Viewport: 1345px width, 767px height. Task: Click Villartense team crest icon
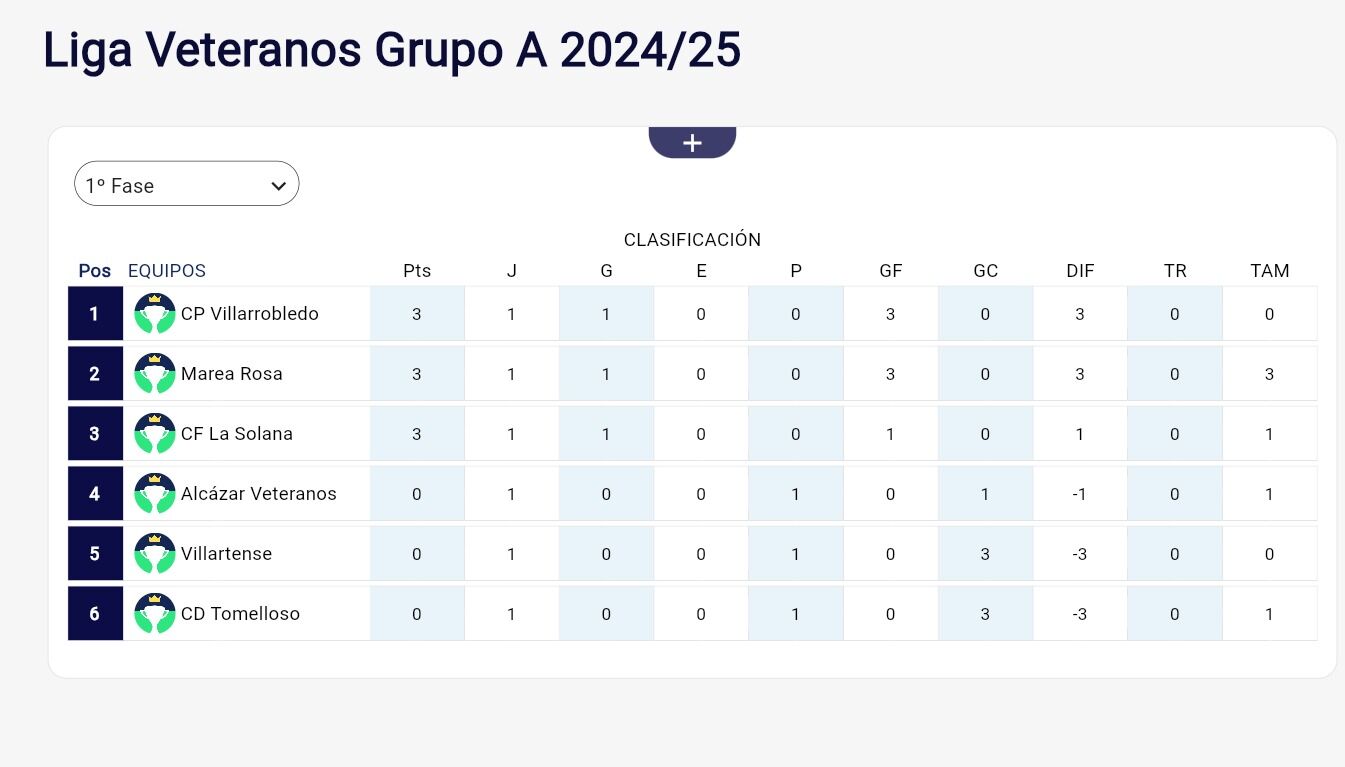point(154,554)
